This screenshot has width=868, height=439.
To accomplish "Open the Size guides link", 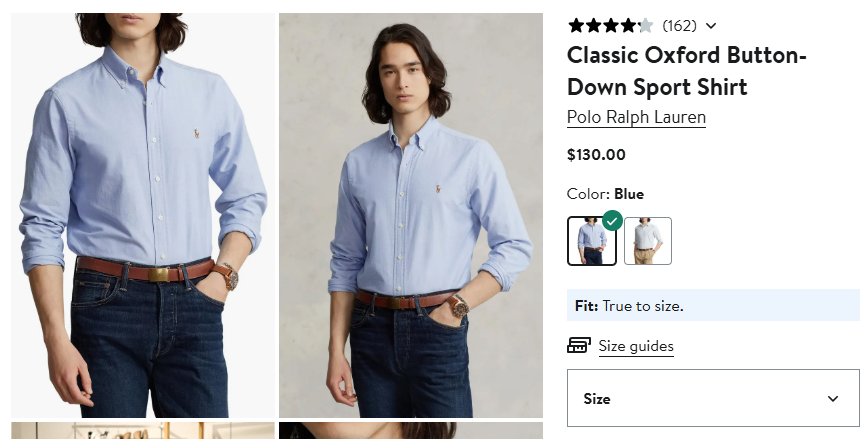I will (636, 347).
